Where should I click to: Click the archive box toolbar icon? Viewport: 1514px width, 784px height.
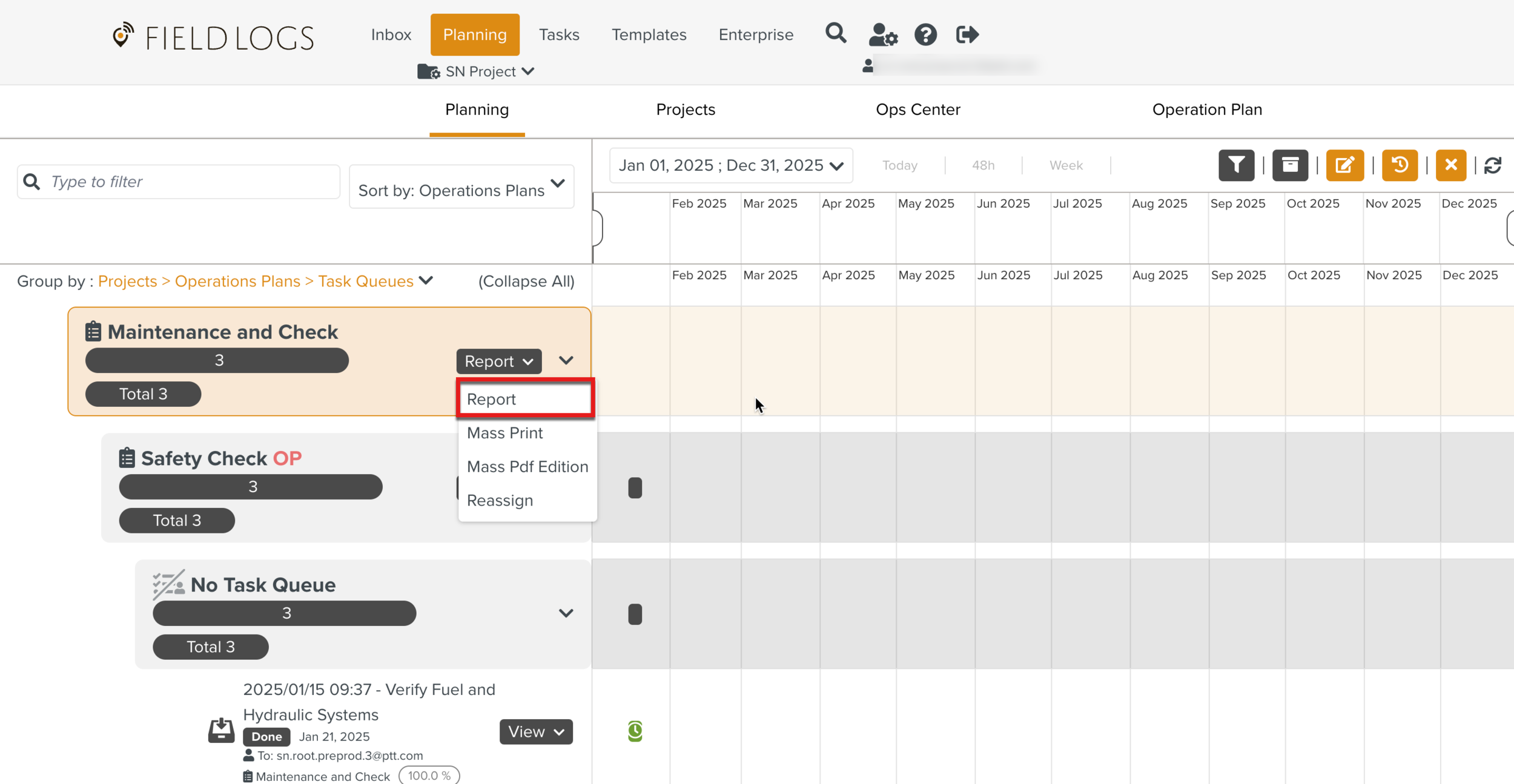click(1290, 165)
